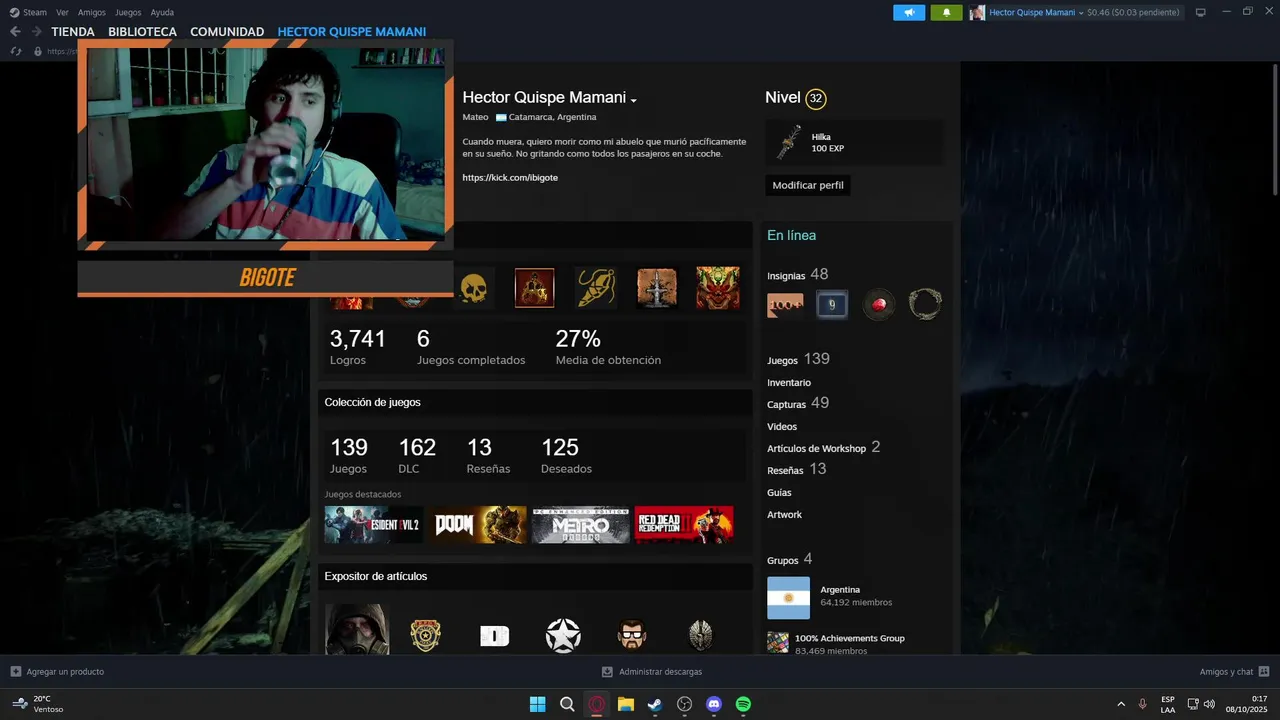Open Discord from the taskbar
The width and height of the screenshot is (1280, 720).
point(714,704)
